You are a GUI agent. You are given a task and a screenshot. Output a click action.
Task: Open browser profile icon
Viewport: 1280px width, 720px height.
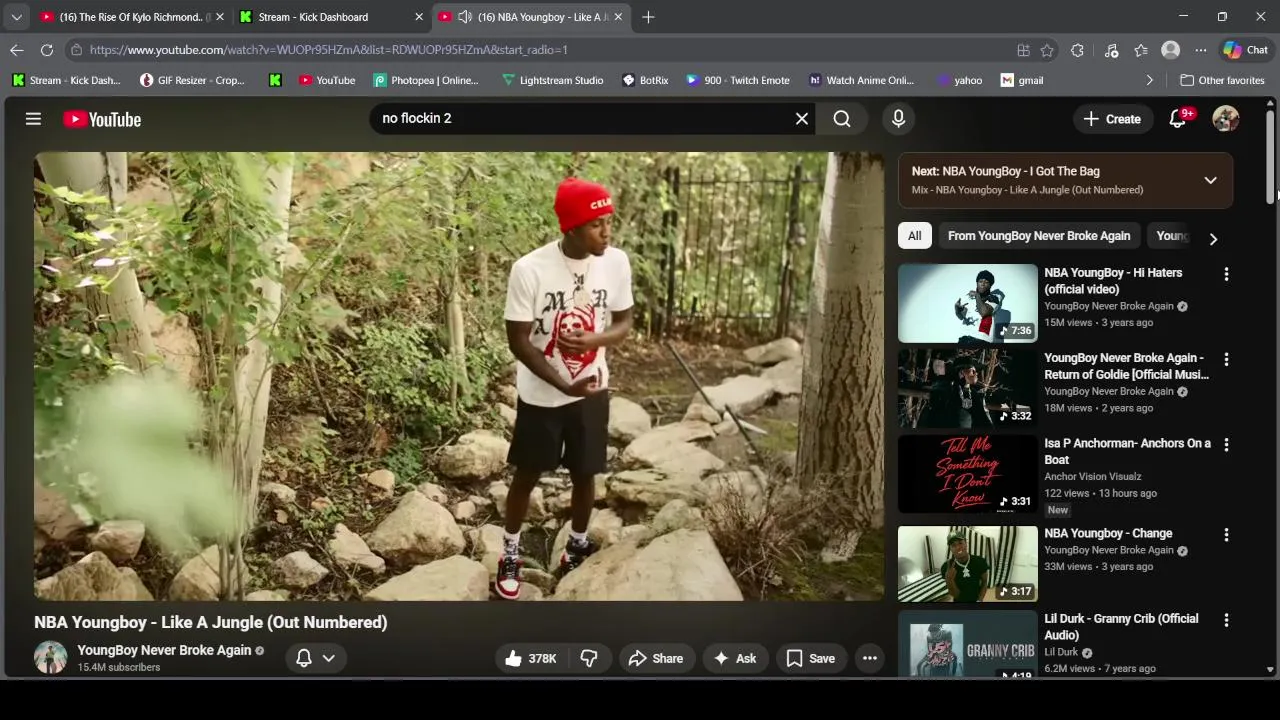(x=1170, y=50)
